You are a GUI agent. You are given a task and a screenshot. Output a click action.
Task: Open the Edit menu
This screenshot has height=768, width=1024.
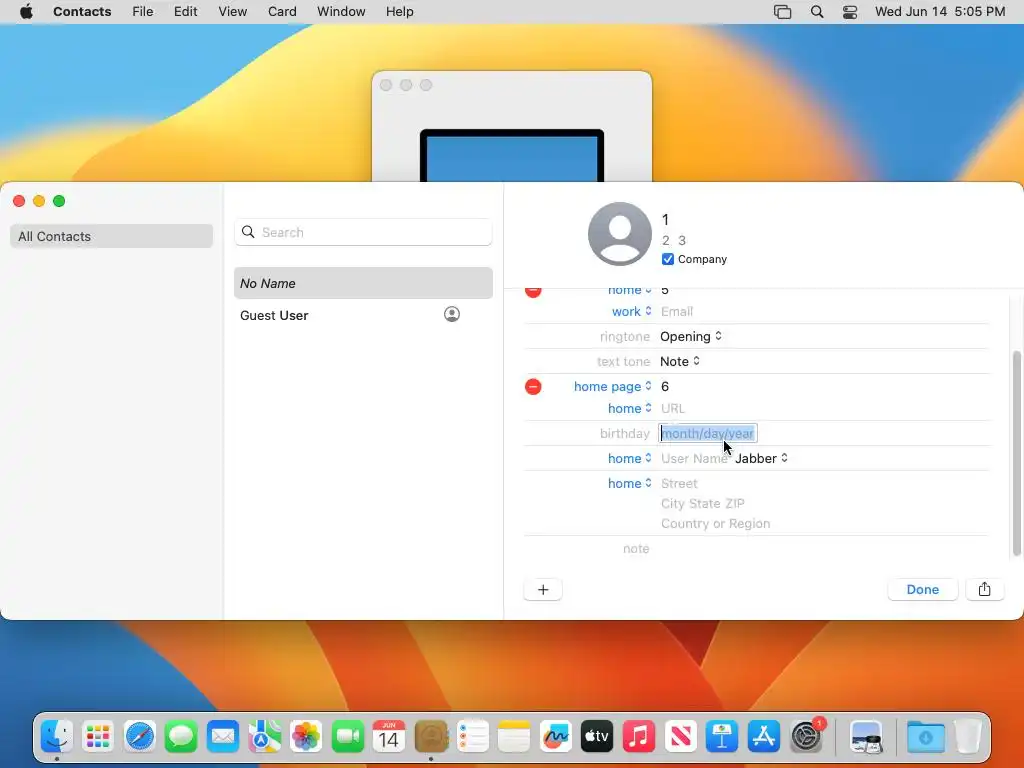point(185,12)
